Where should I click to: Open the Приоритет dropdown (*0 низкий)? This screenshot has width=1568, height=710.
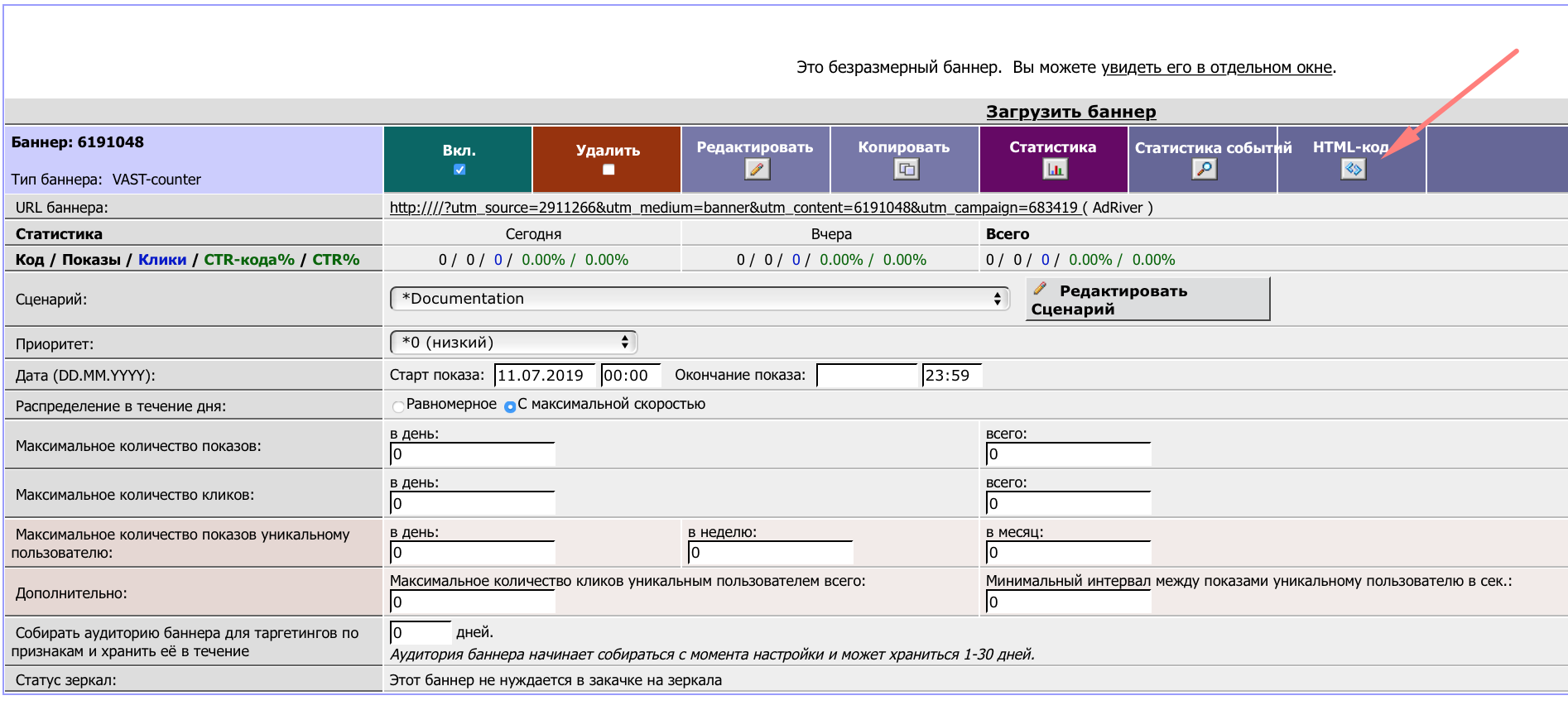pyautogui.click(x=513, y=343)
